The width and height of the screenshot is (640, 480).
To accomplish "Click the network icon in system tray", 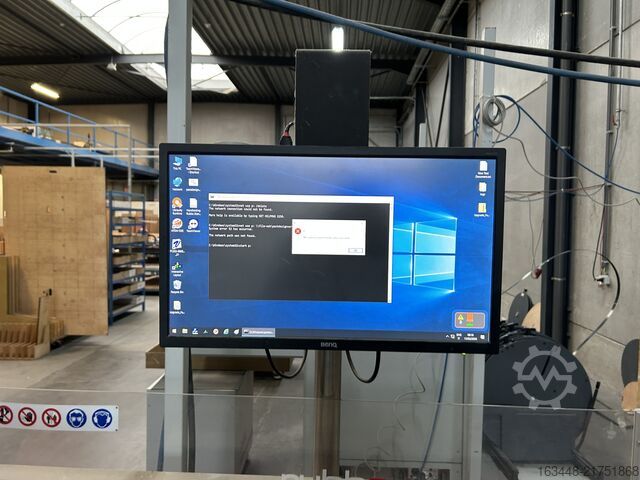I will click(453, 337).
